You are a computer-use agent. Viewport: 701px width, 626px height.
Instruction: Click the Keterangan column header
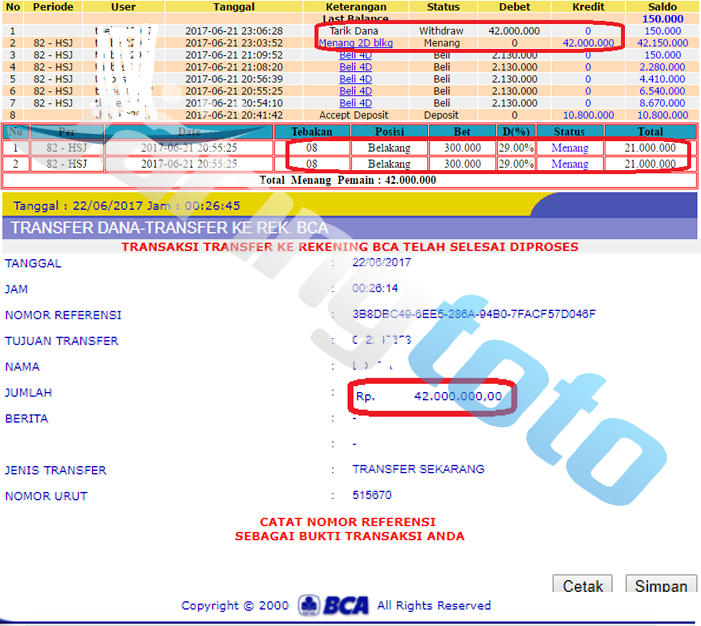click(354, 6)
